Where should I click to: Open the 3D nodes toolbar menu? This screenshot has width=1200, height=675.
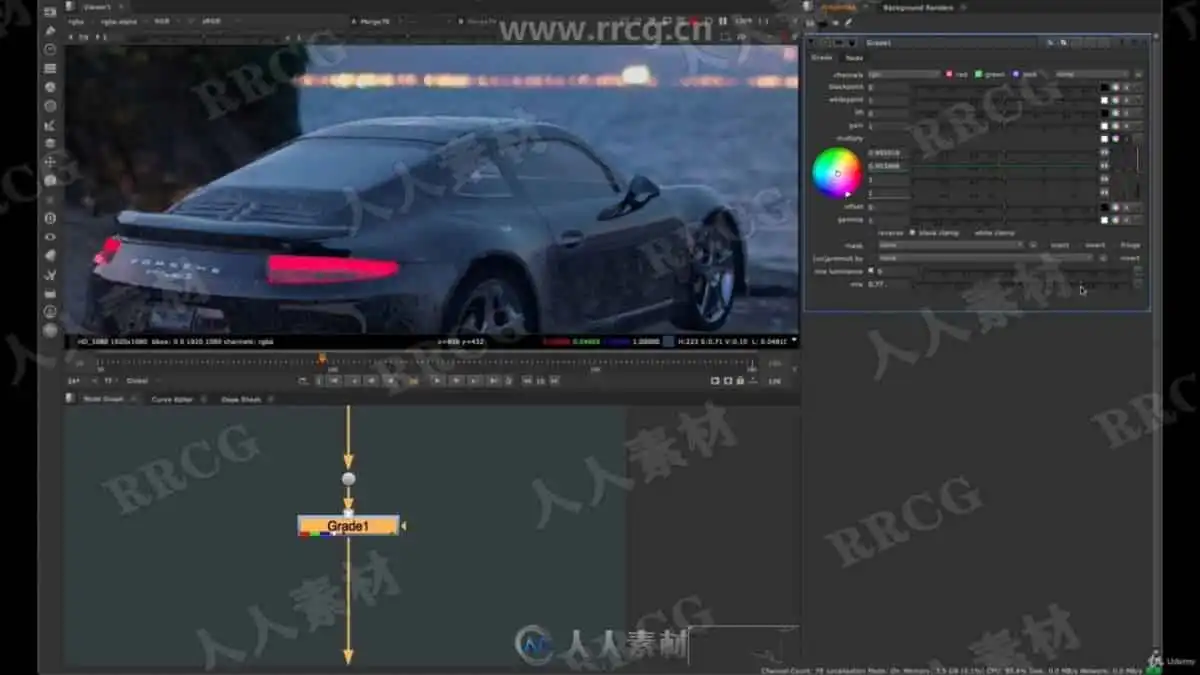point(50,181)
